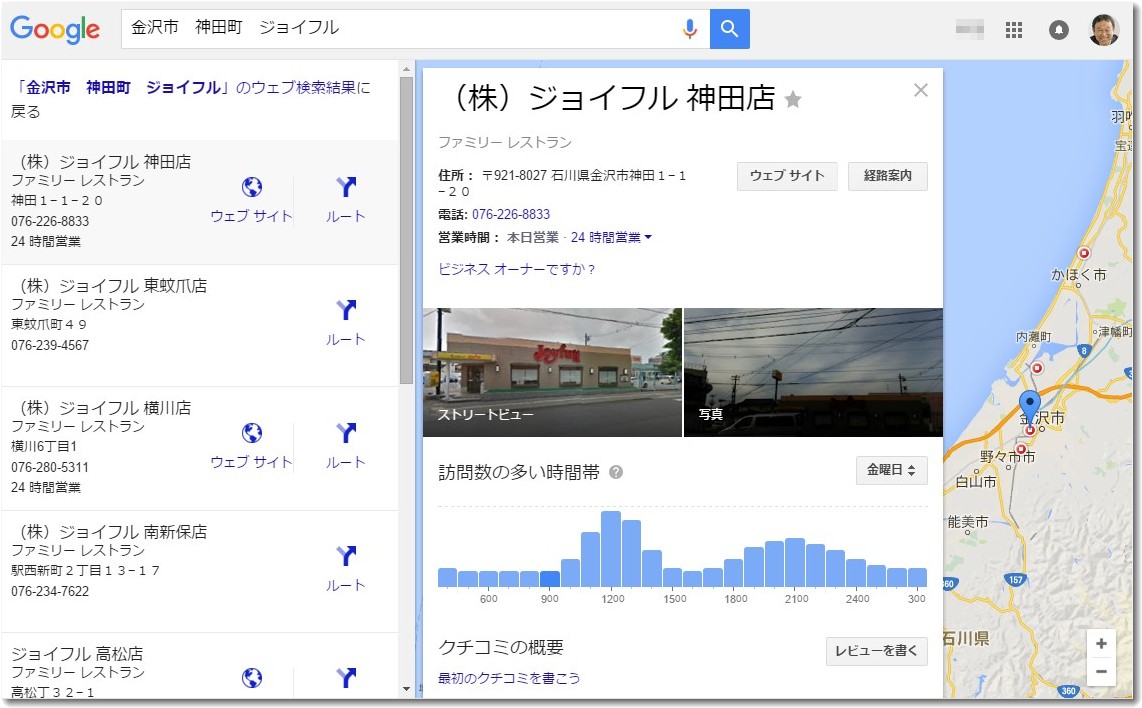
Task: Select ジョイフル 高松店 list title
Action: 77,654
